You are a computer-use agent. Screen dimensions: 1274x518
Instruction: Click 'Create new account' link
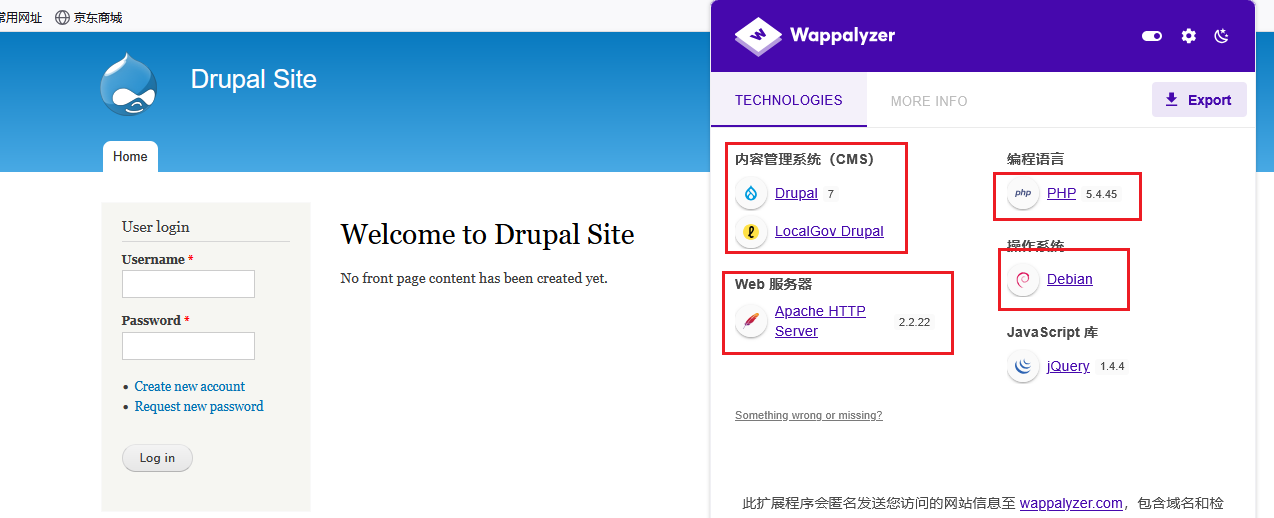[190, 386]
